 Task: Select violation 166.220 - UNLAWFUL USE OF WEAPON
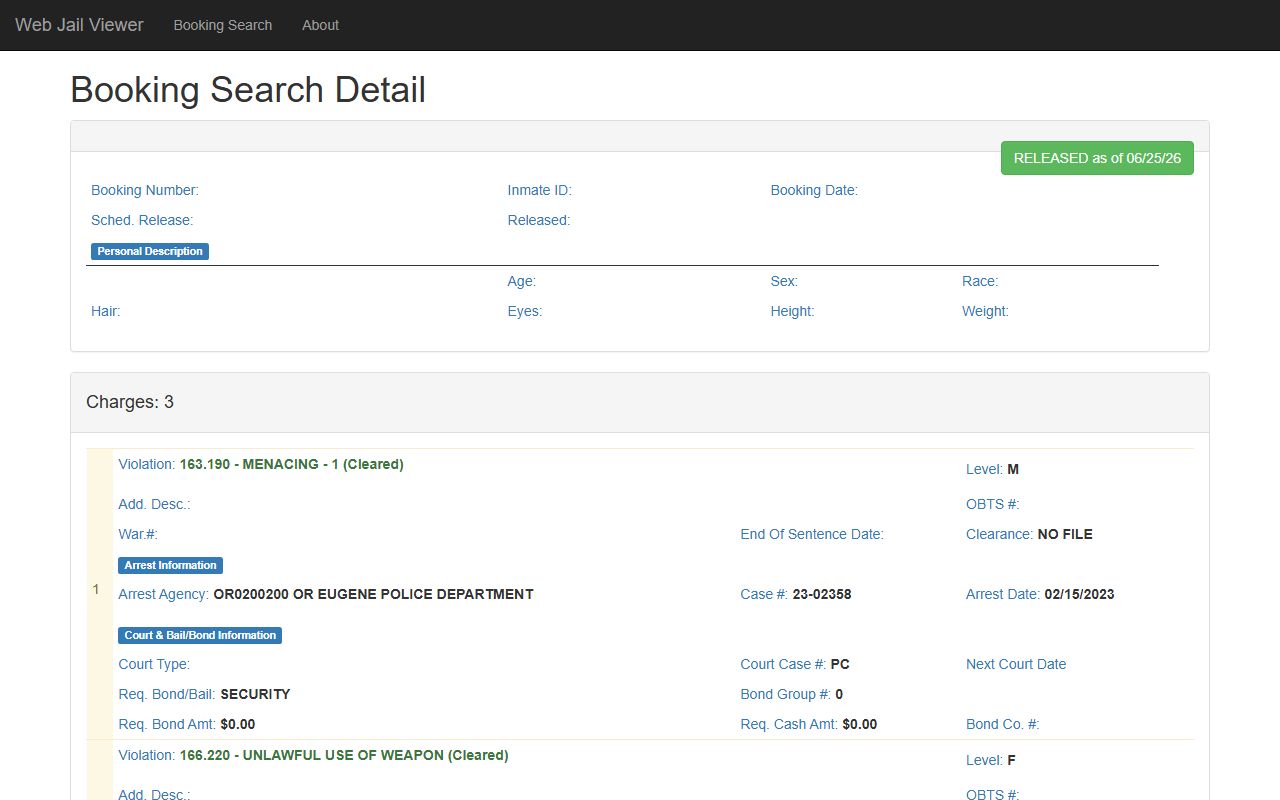[x=344, y=755]
